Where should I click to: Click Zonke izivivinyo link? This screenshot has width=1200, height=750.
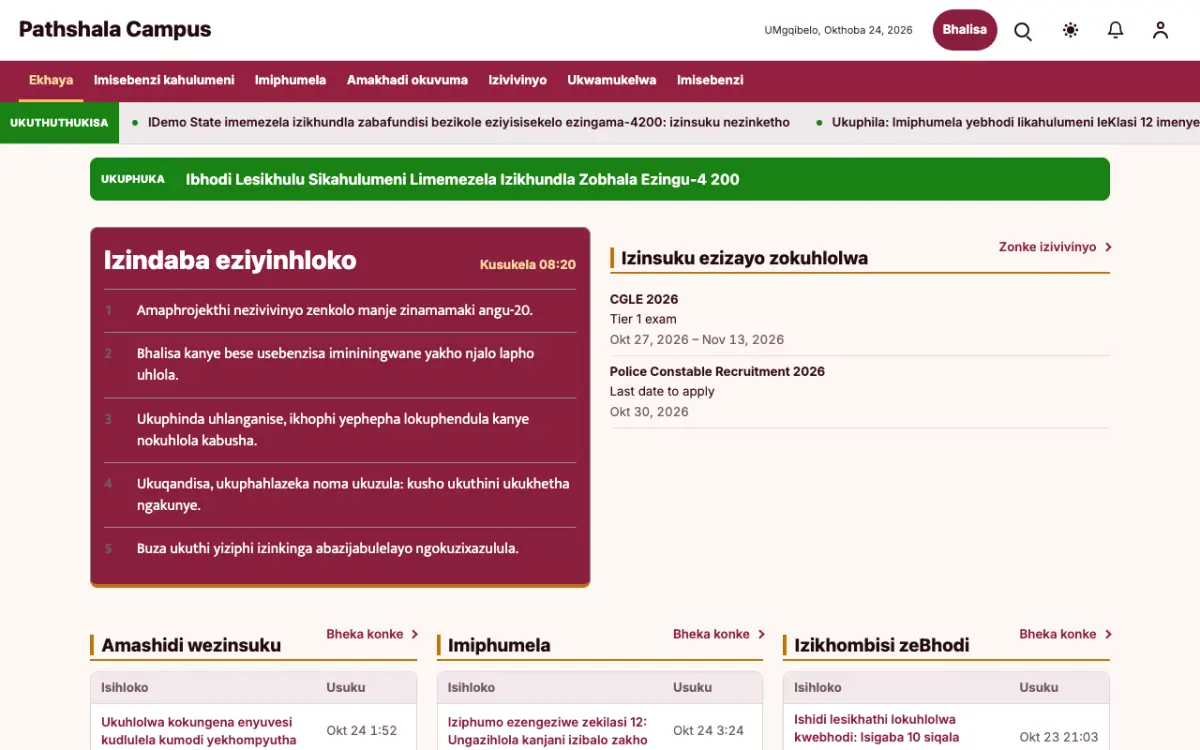1047,247
